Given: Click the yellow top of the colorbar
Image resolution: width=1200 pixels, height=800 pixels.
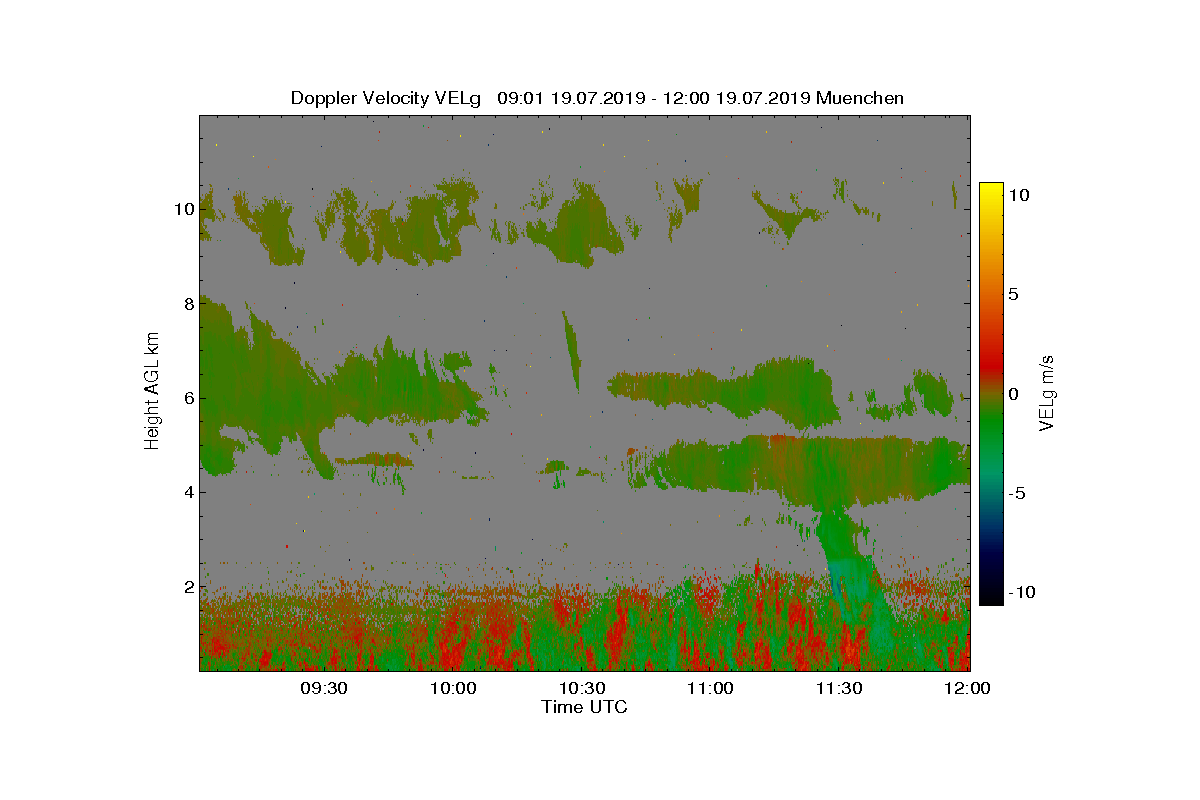Looking at the screenshot, I should (990, 190).
